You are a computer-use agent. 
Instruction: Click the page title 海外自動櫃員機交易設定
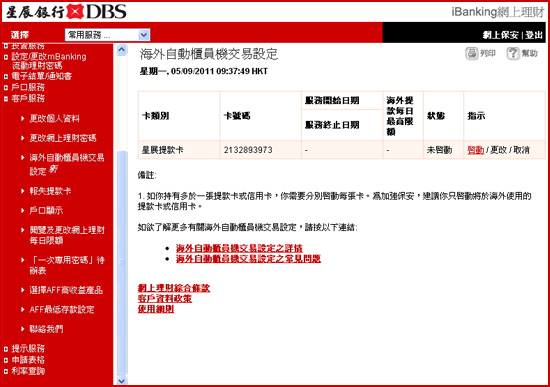point(209,54)
